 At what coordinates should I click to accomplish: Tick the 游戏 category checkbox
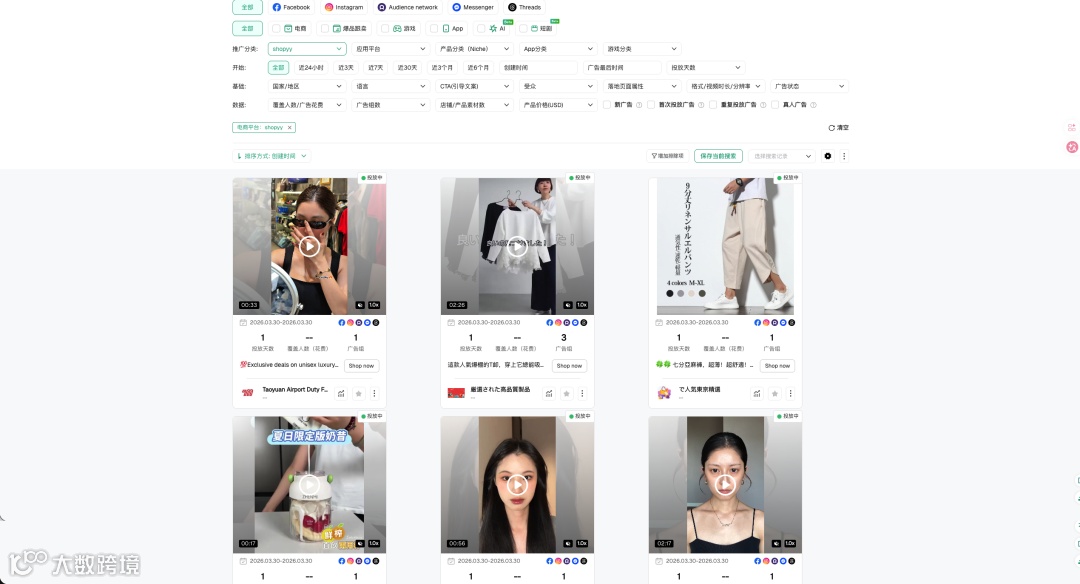385,28
